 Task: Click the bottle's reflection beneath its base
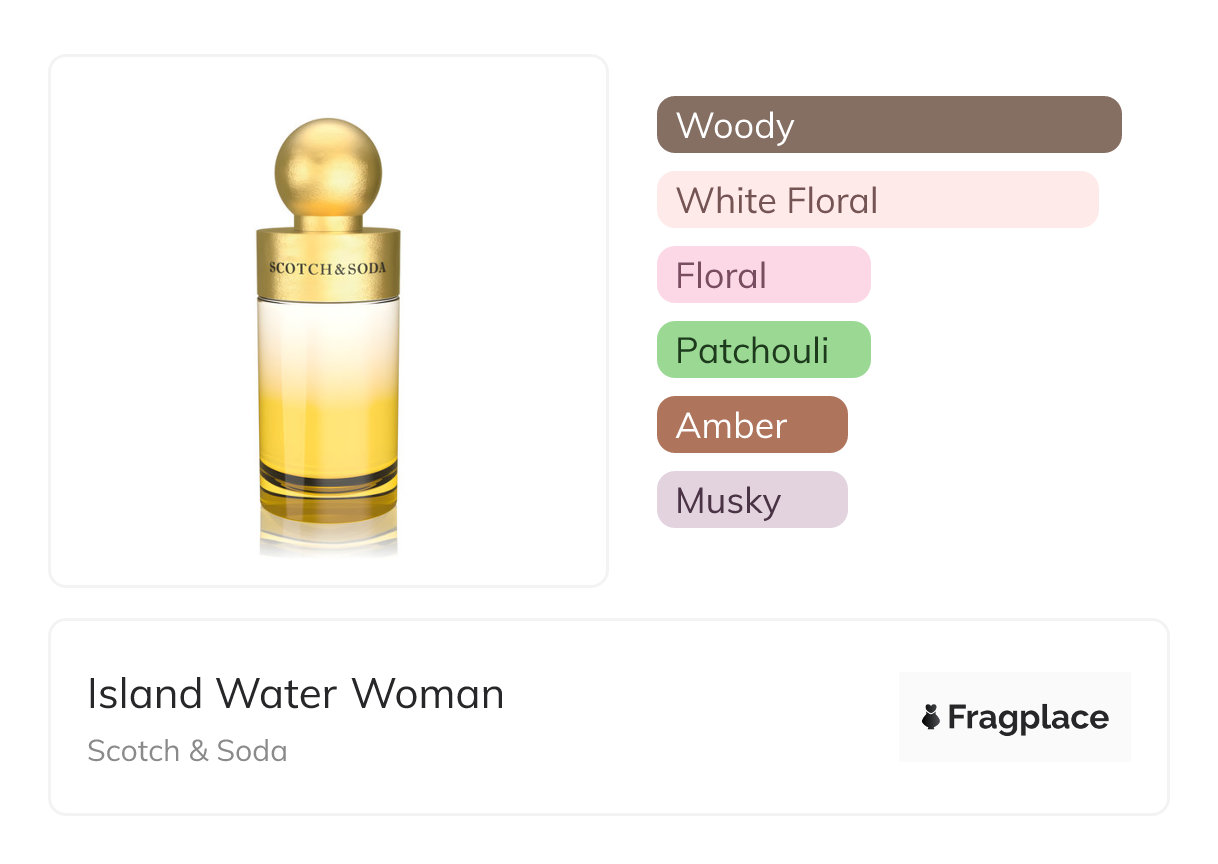coord(328,535)
